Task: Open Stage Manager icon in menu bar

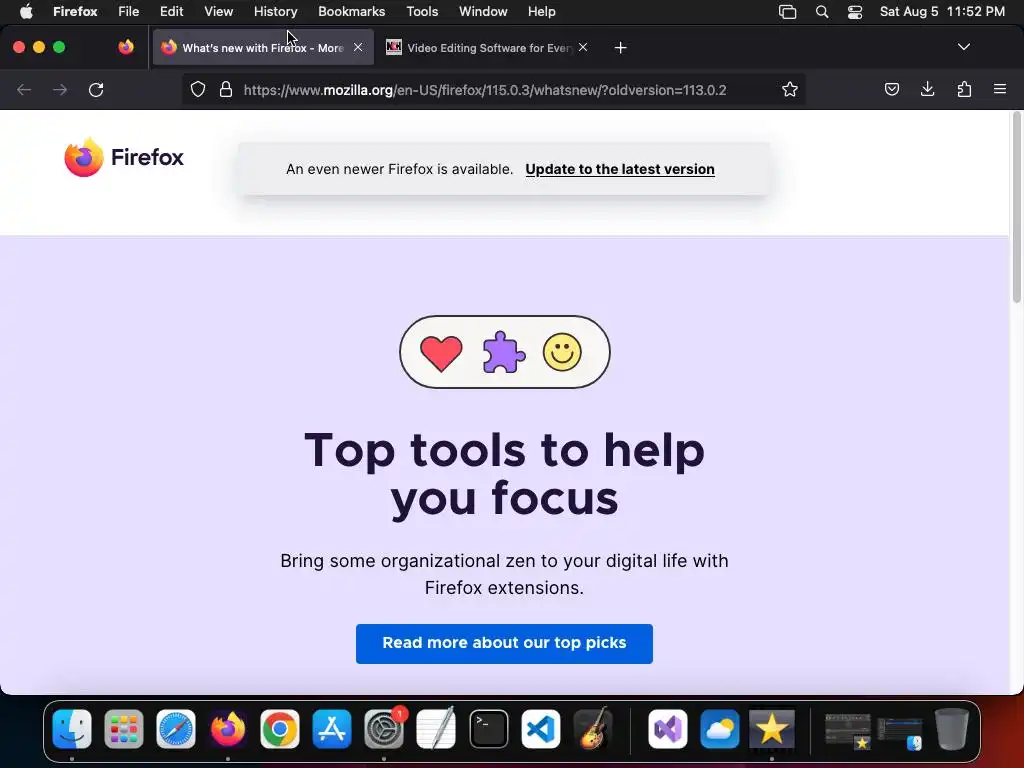Action: (x=788, y=12)
